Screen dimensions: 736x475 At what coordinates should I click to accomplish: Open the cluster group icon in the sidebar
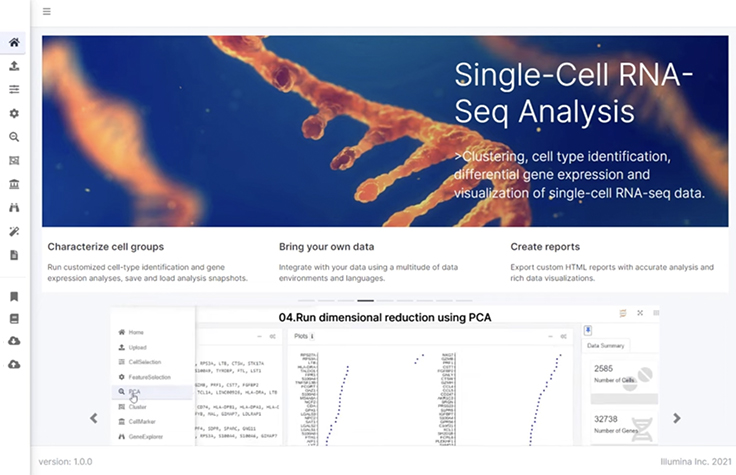tap(14, 161)
